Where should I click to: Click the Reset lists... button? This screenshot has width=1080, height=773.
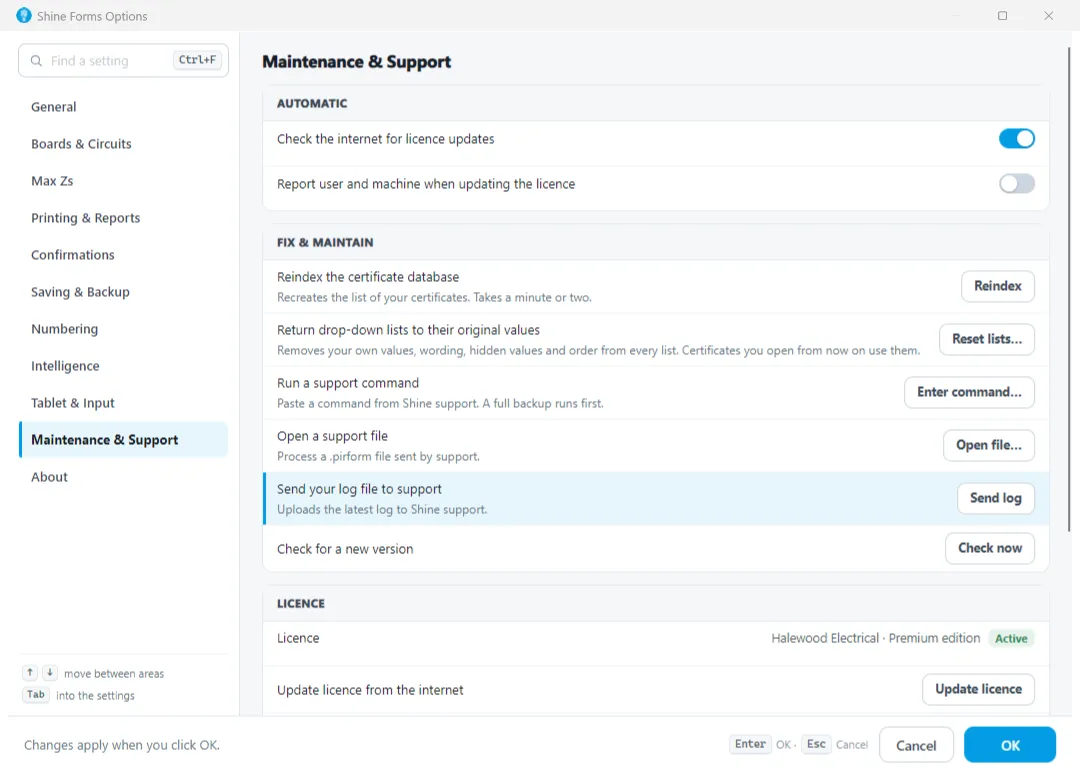(986, 339)
